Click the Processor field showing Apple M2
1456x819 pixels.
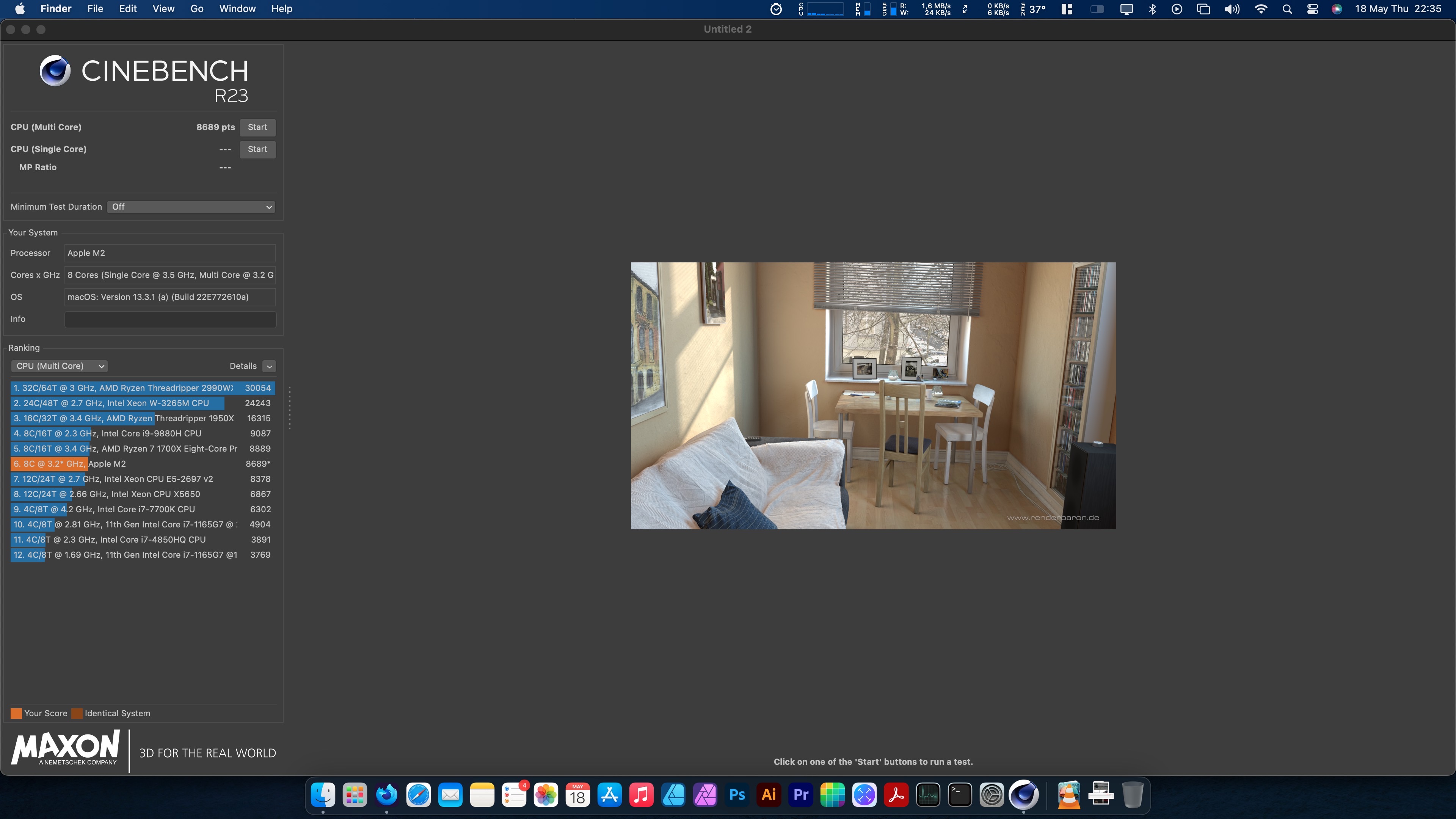tap(170, 253)
